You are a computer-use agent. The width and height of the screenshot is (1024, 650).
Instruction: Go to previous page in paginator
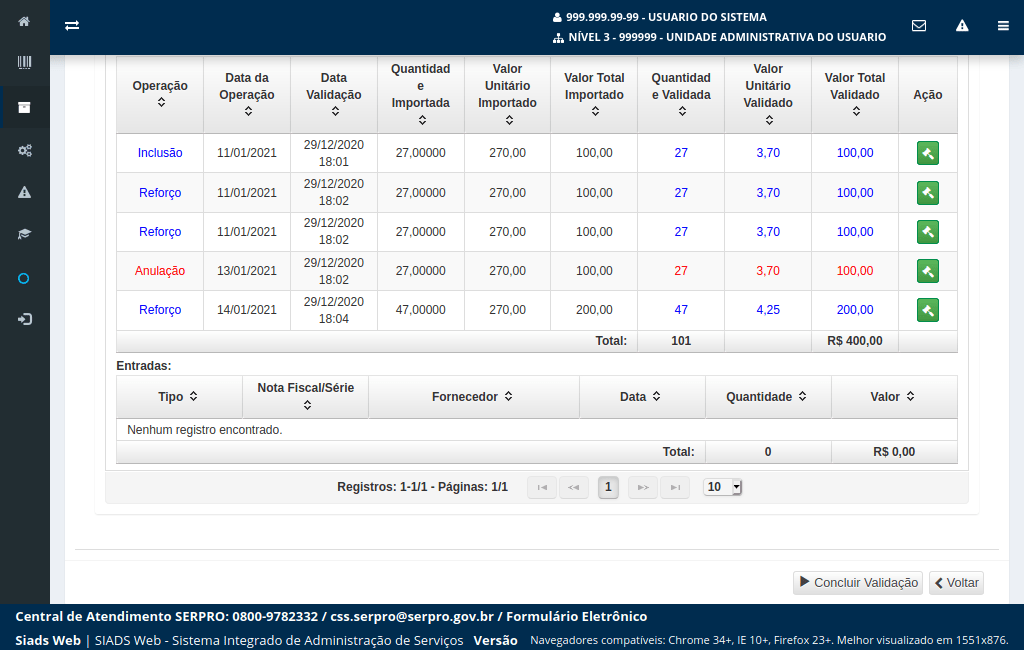pyautogui.click(x=573, y=487)
